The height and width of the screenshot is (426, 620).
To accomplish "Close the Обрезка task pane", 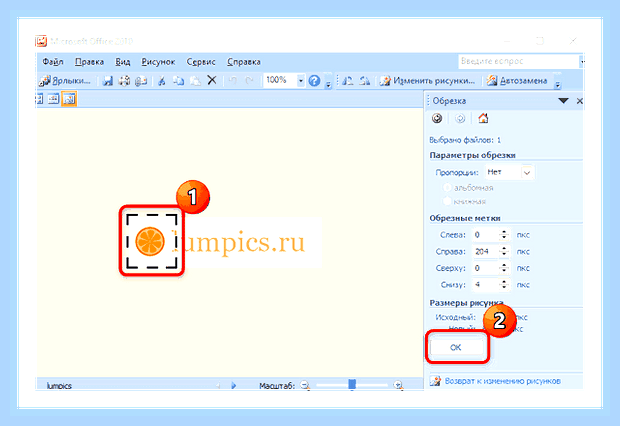I will 580,101.
